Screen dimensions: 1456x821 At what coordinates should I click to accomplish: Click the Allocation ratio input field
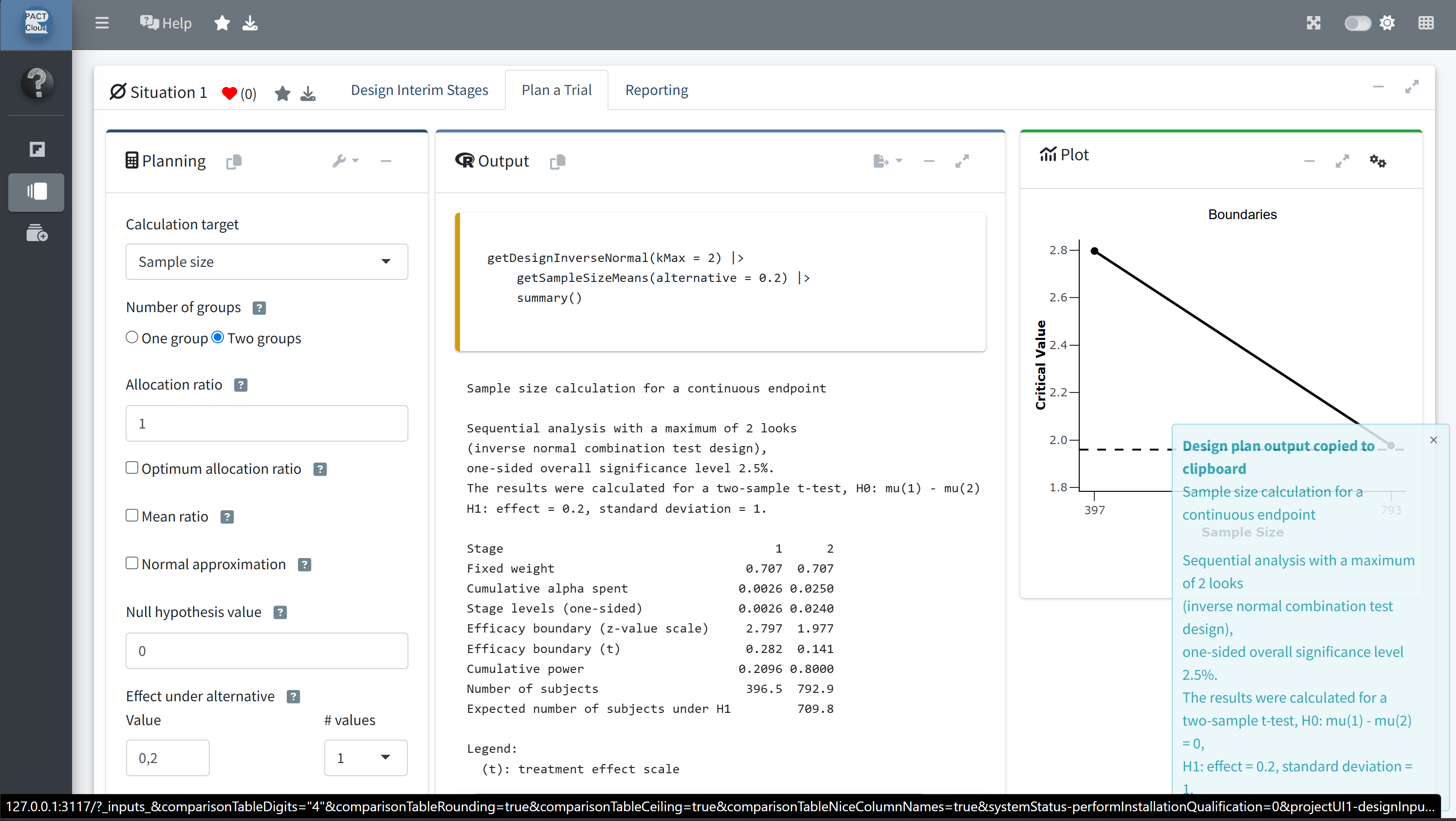click(x=267, y=423)
